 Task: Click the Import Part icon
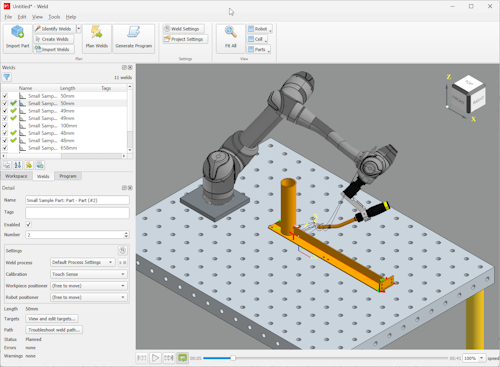18,32
